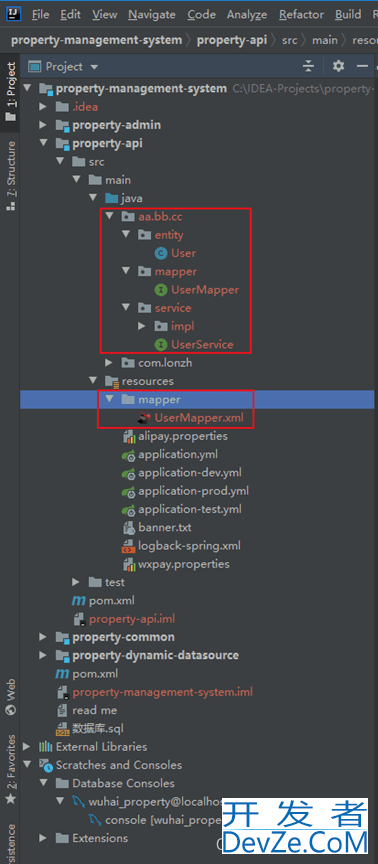Expand the property-admin module
The image size is (378, 864).
point(43,125)
